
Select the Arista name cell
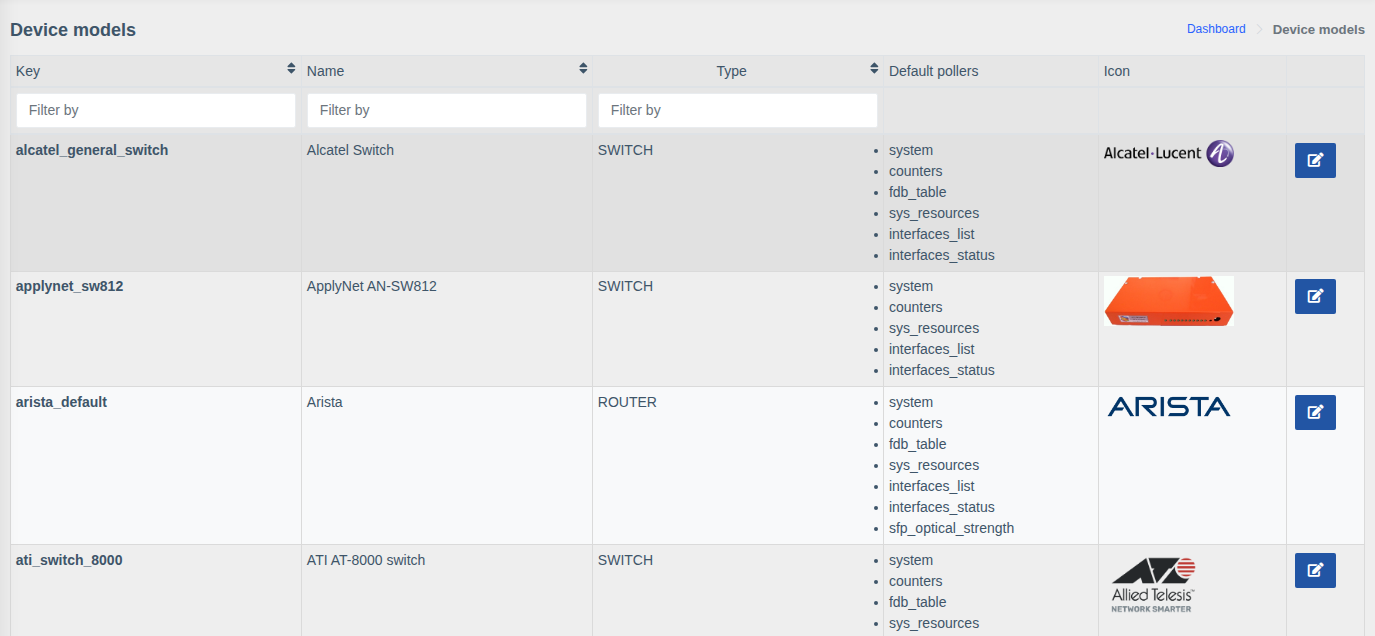[x=325, y=402]
